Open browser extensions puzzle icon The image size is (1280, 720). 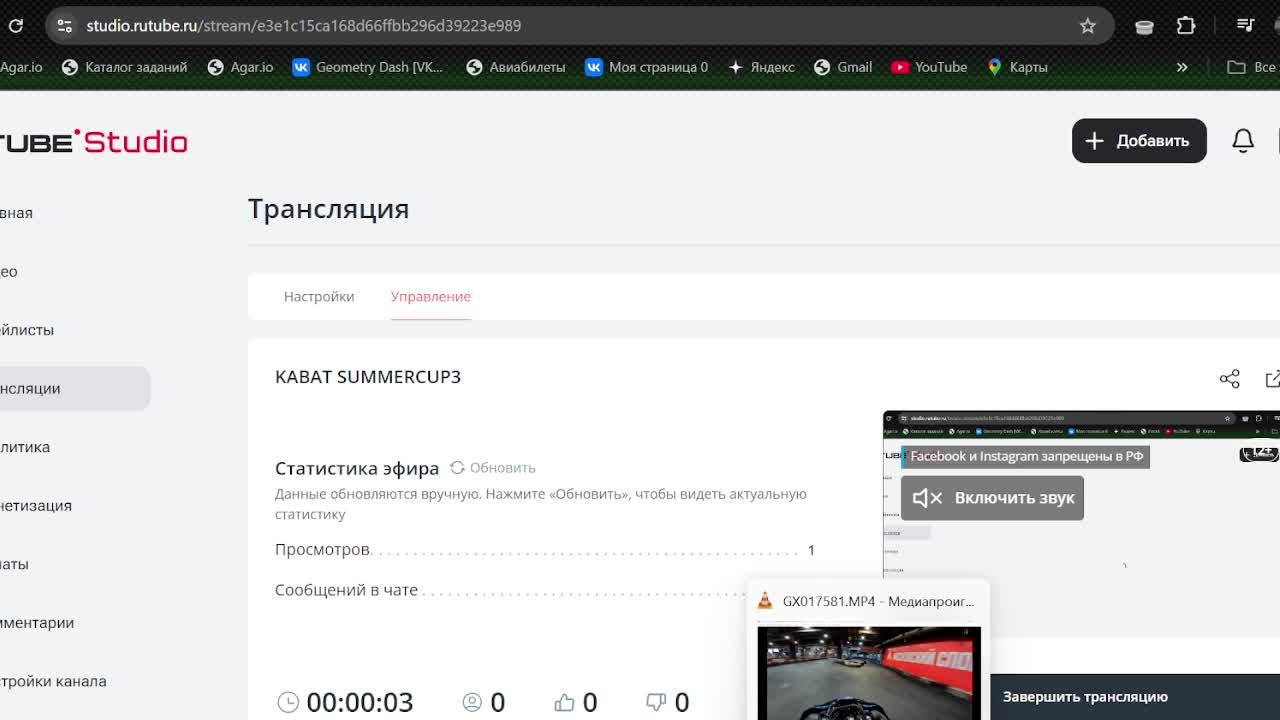(x=1186, y=26)
